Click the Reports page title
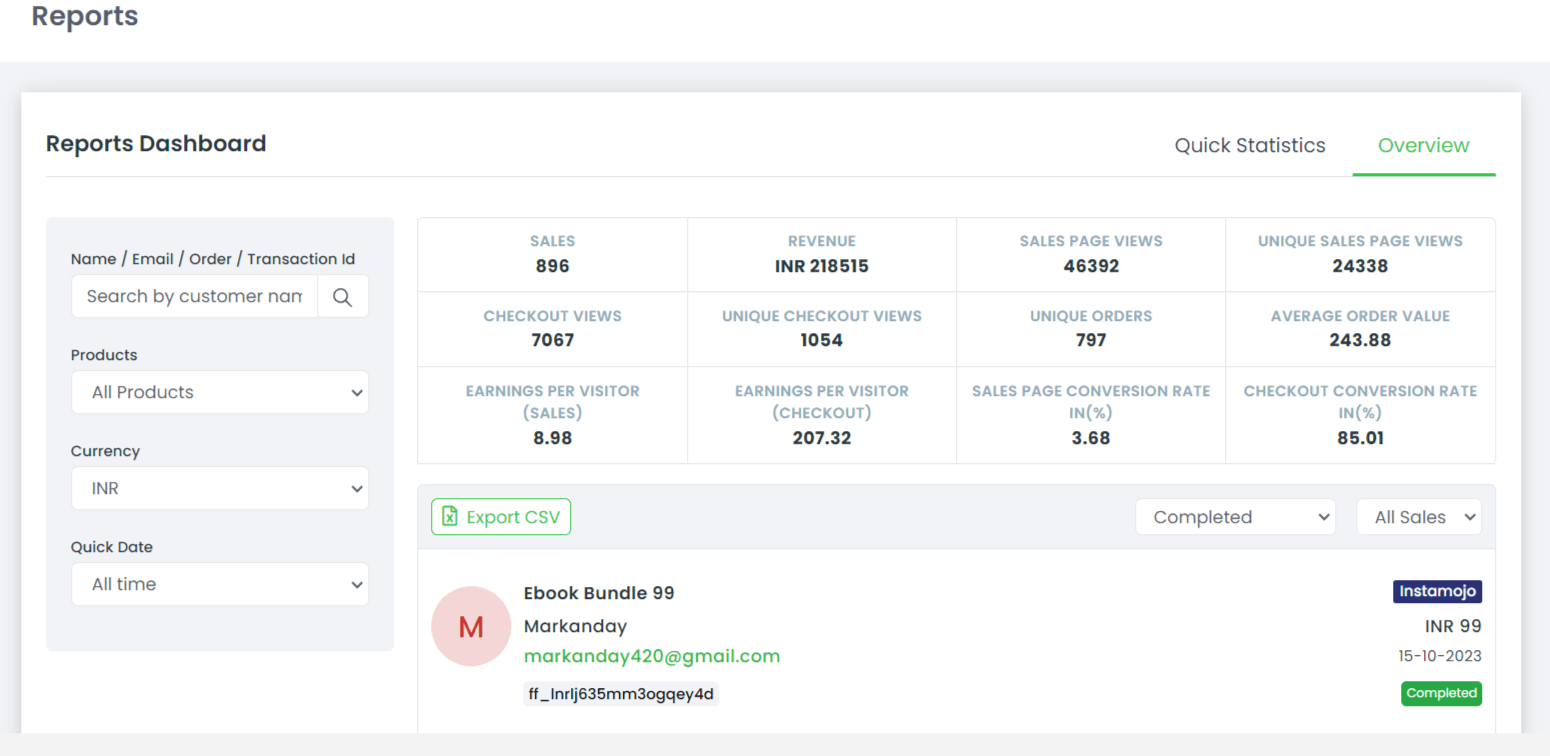The image size is (1550, 756). [x=85, y=16]
